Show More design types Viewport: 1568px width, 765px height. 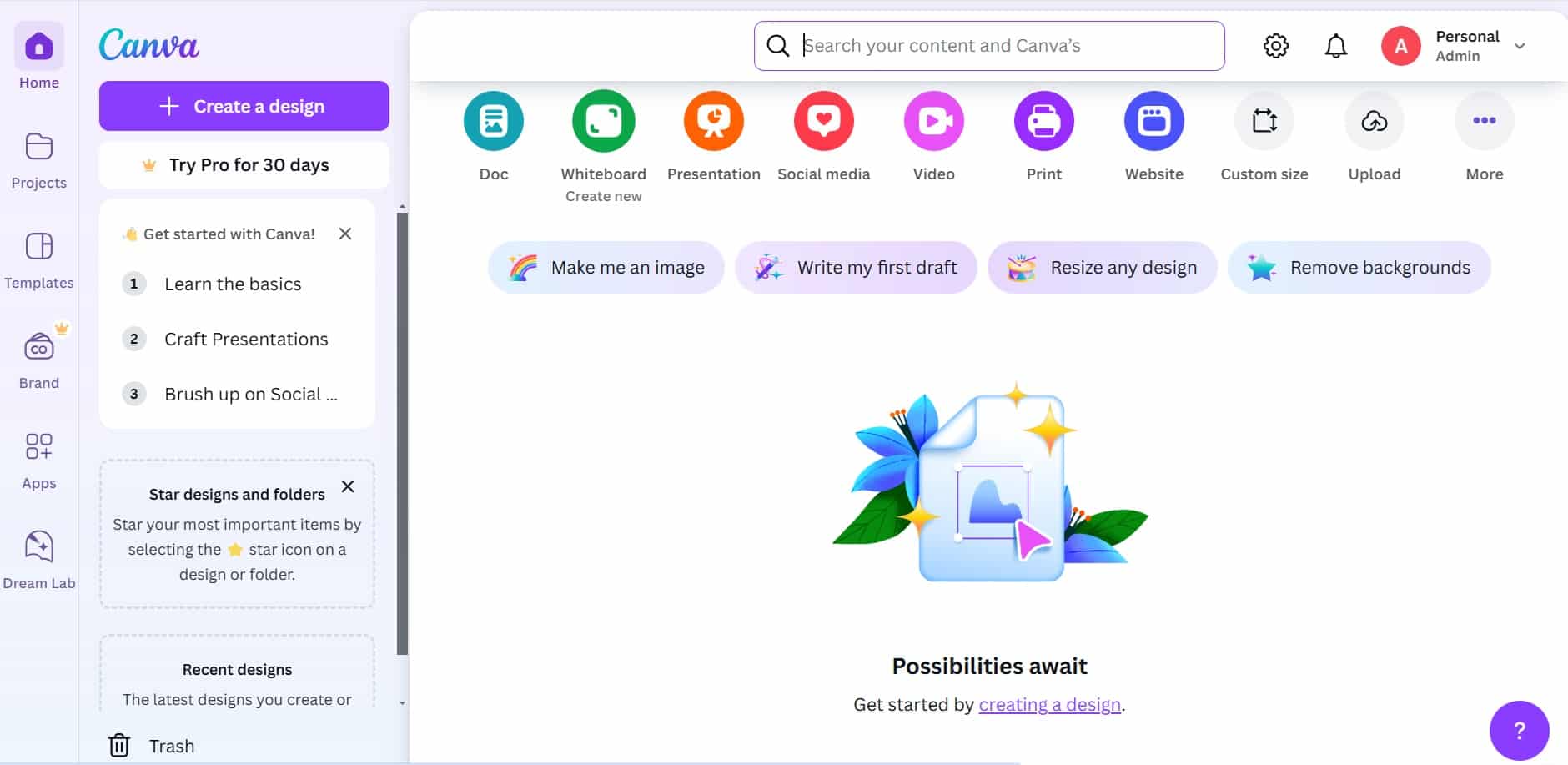point(1484,122)
